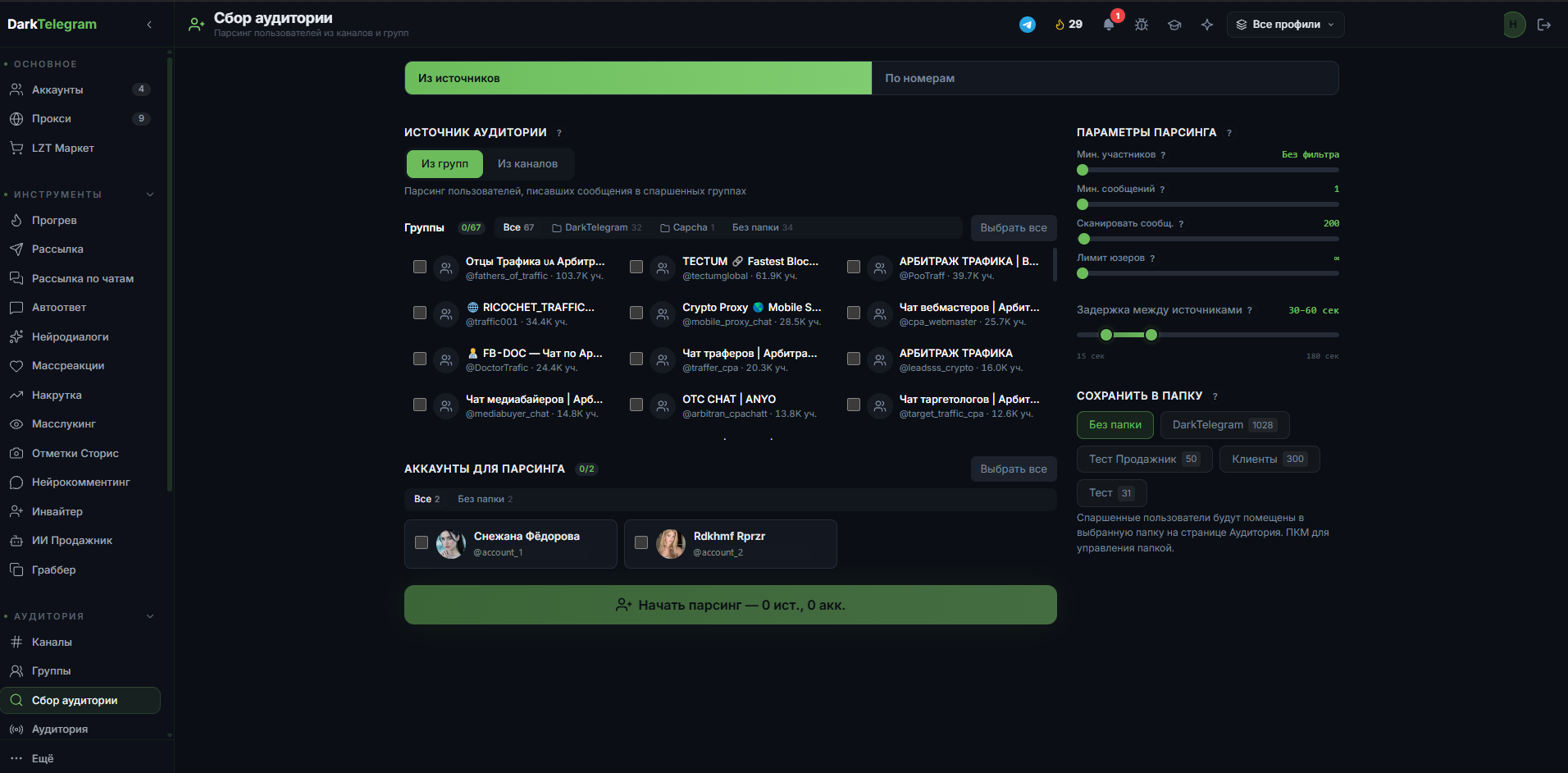Select the Rdkhmf Rprzr account checkbox
The height and width of the screenshot is (773, 1568).
[641, 542]
